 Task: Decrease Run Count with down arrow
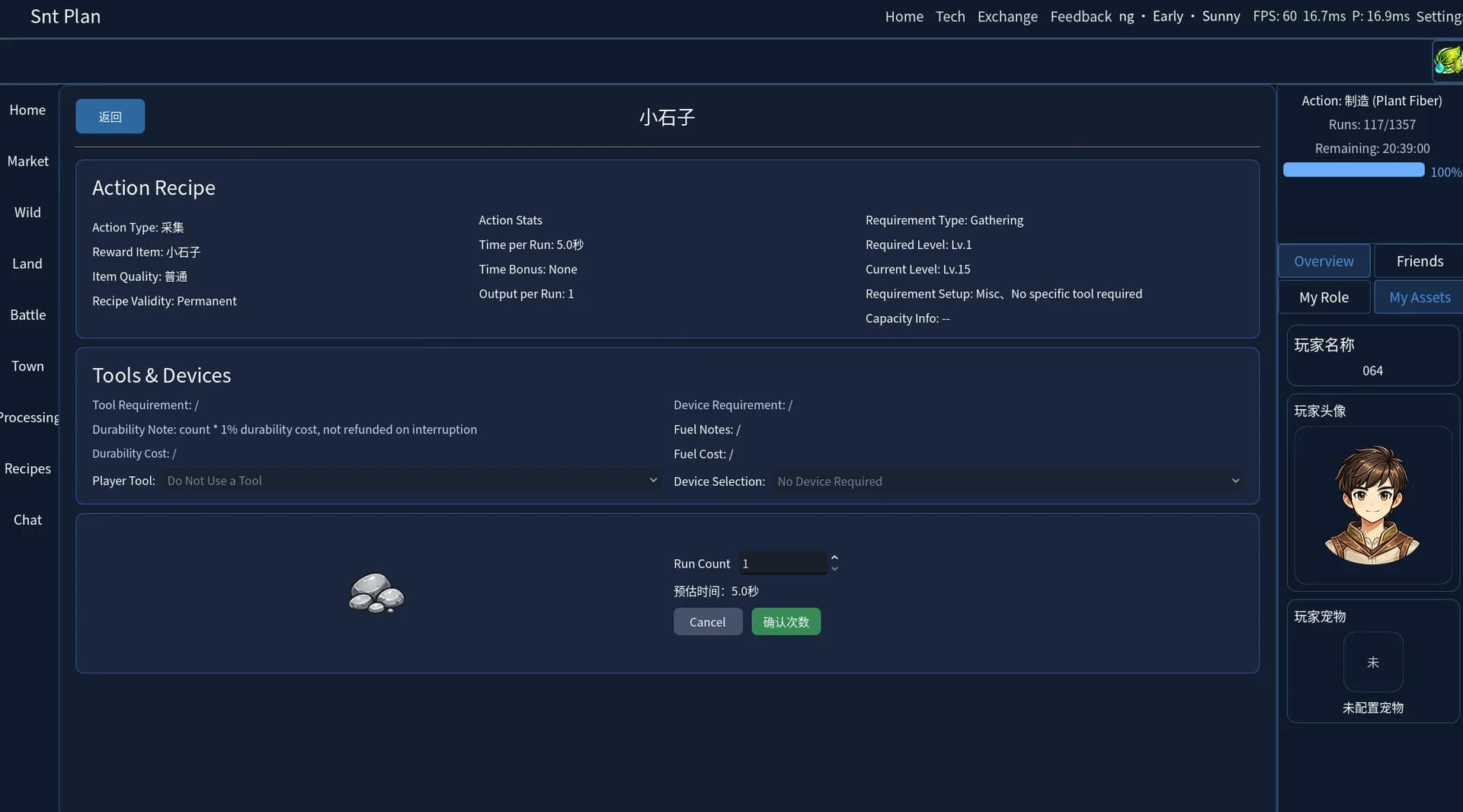834,569
